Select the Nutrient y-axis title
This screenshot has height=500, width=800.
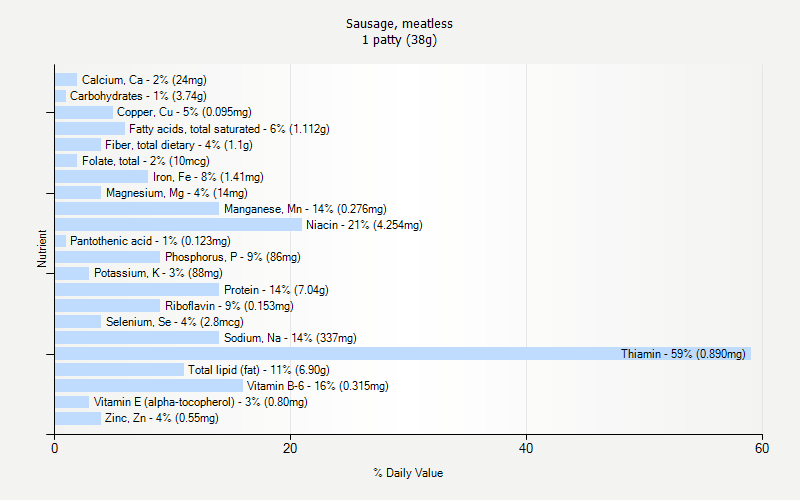[x=42, y=248]
